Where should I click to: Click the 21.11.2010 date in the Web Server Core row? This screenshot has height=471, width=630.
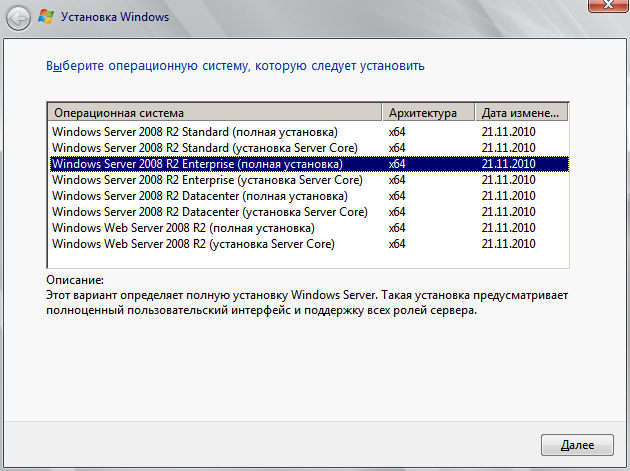click(x=509, y=244)
